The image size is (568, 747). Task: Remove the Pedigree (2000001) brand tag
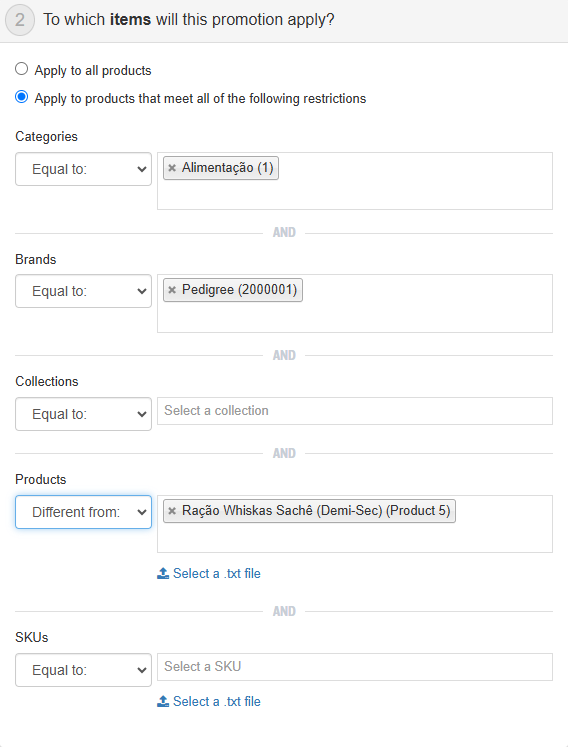click(172, 290)
